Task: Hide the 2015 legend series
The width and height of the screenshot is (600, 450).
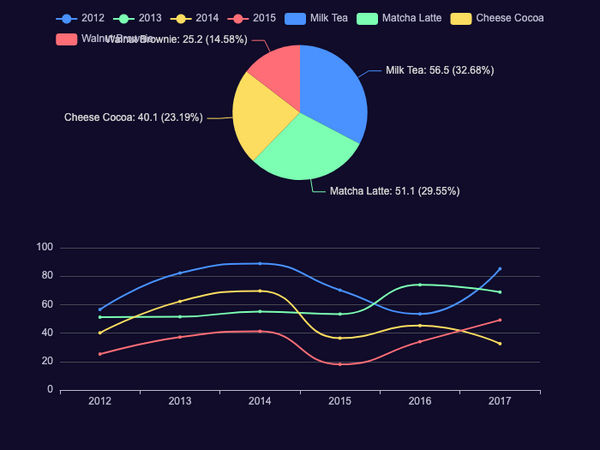Action: click(238, 18)
